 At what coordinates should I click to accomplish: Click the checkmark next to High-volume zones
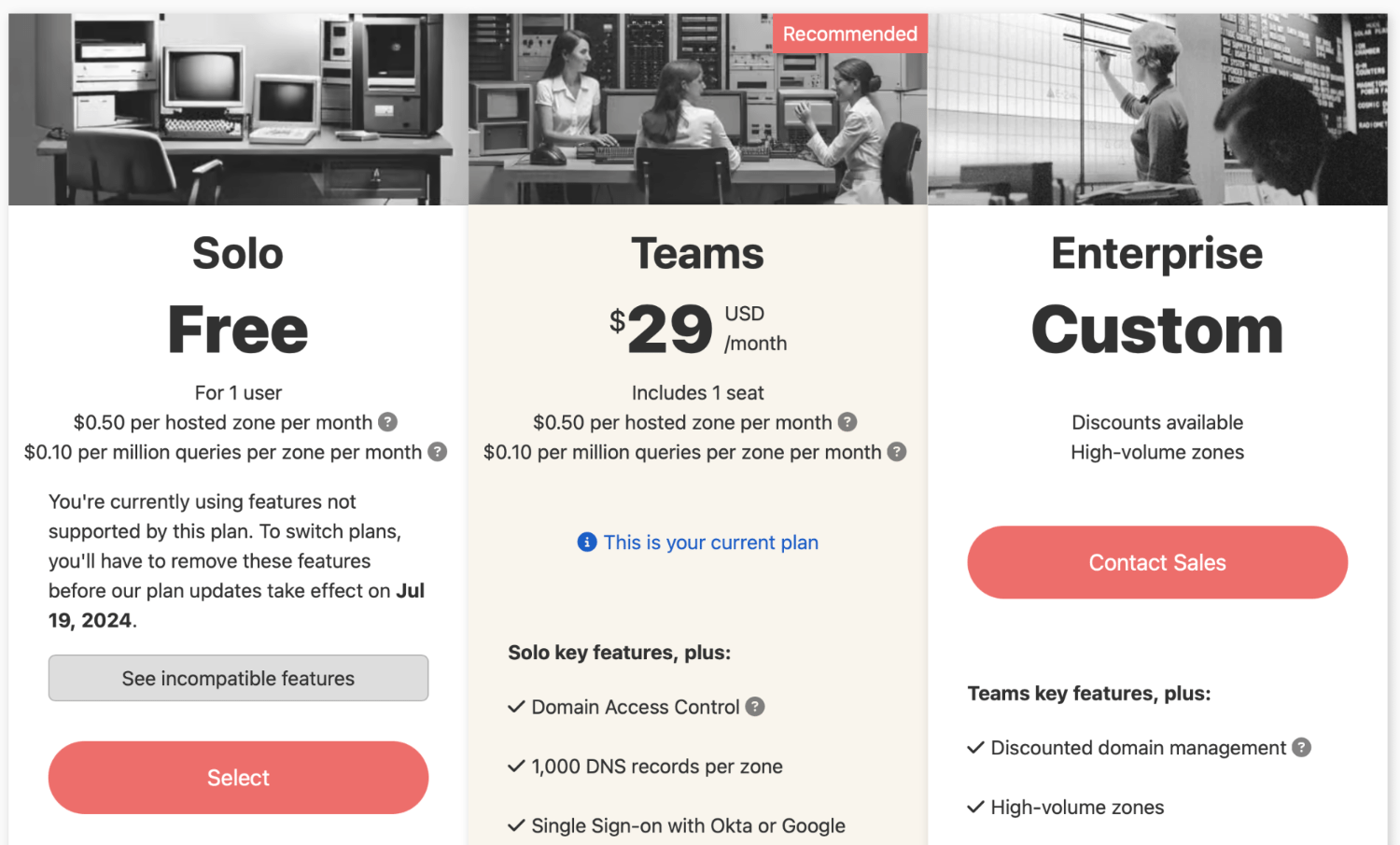coord(976,807)
